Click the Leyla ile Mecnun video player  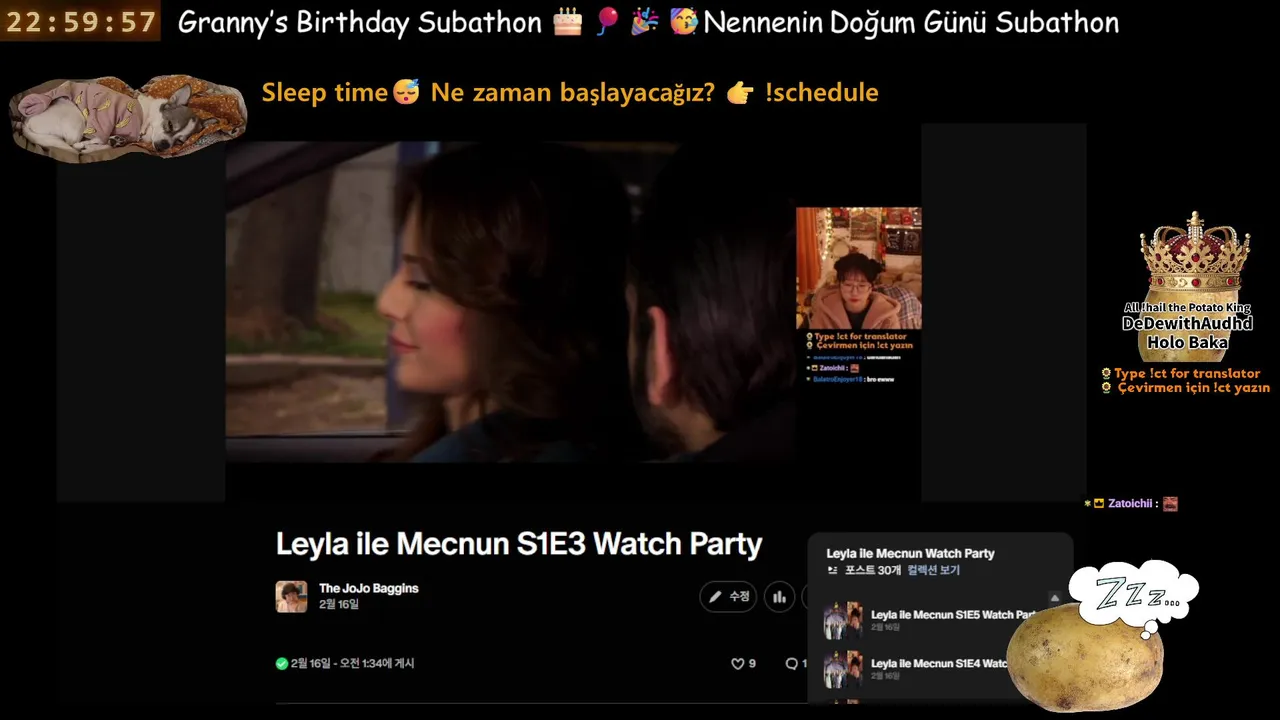tap(511, 301)
